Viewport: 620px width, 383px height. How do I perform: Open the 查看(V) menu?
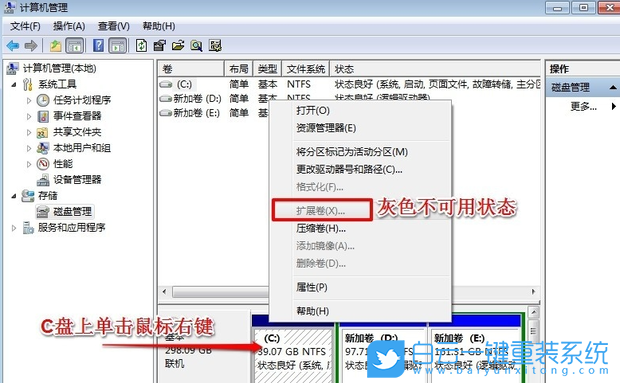(114, 26)
